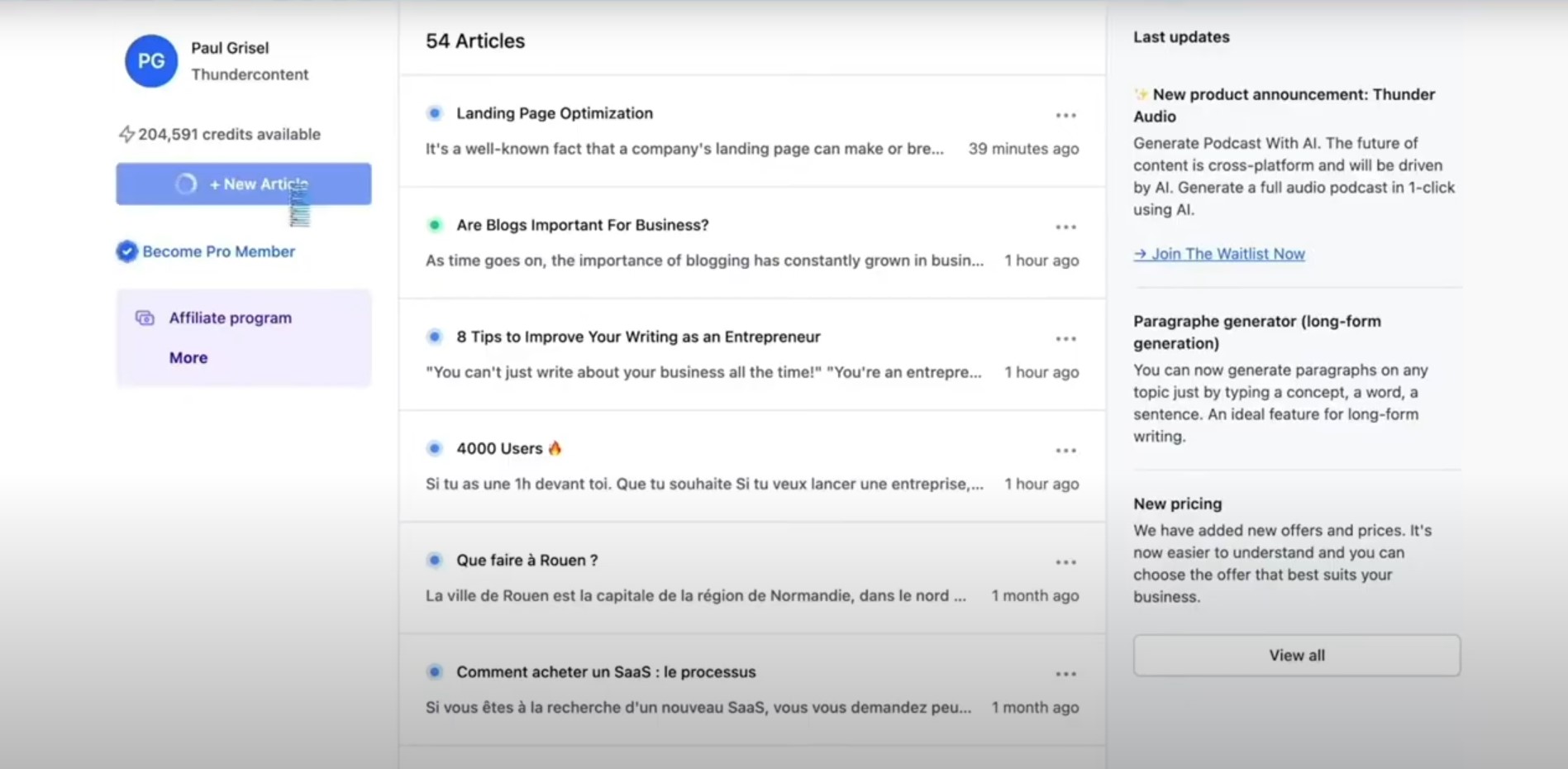Click the fire emoji next to 4000 Users
The image size is (1568, 769).
click(555, 447)
